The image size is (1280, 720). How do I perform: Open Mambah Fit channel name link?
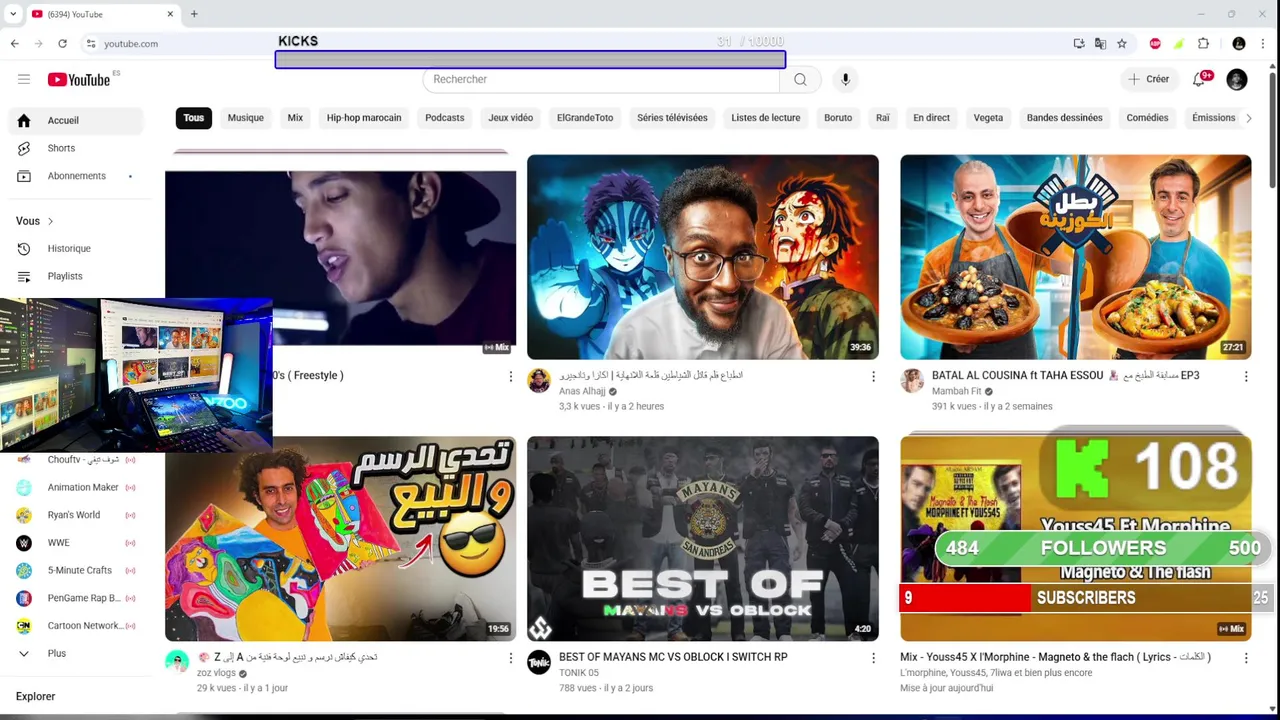957,391
